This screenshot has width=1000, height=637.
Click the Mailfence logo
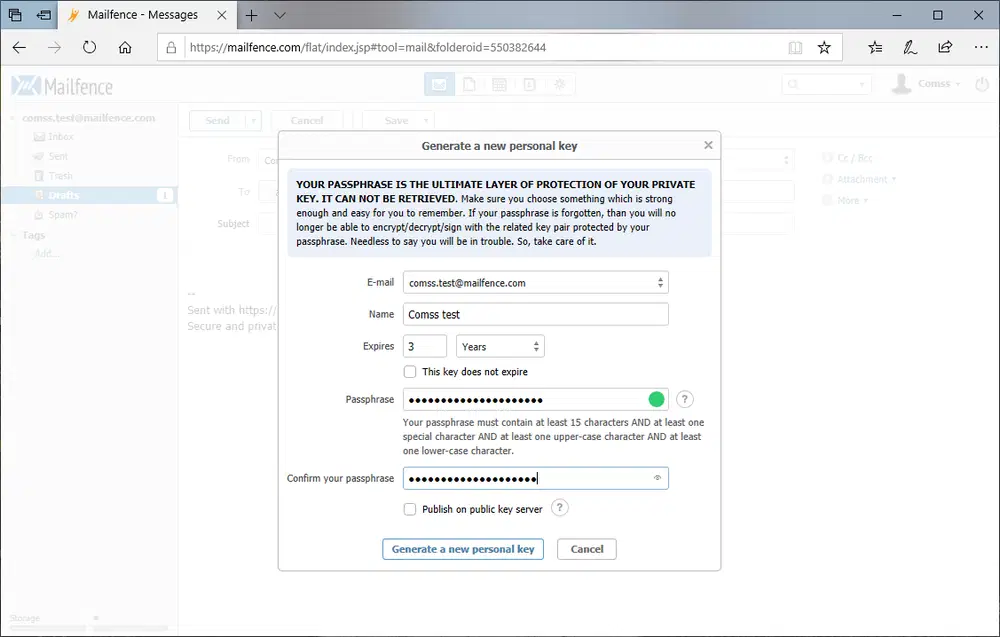62,85
